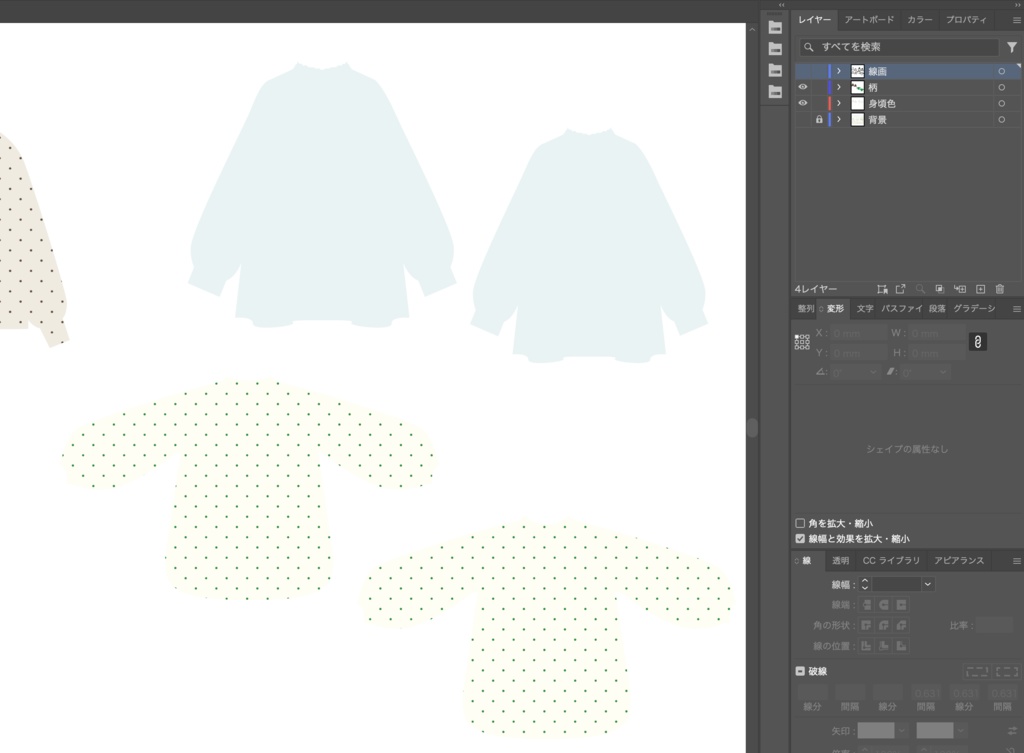Click the すべてを検索 layer search field

[899, 47]
